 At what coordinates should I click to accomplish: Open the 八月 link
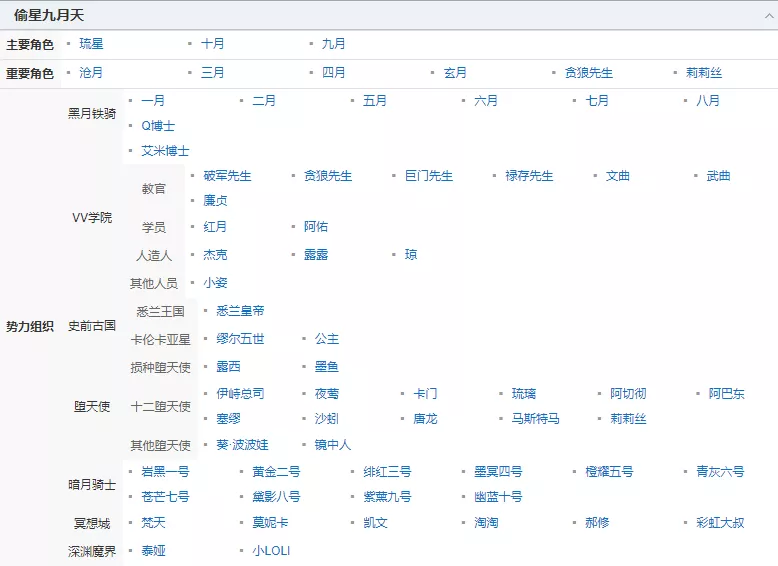[708, 101]
